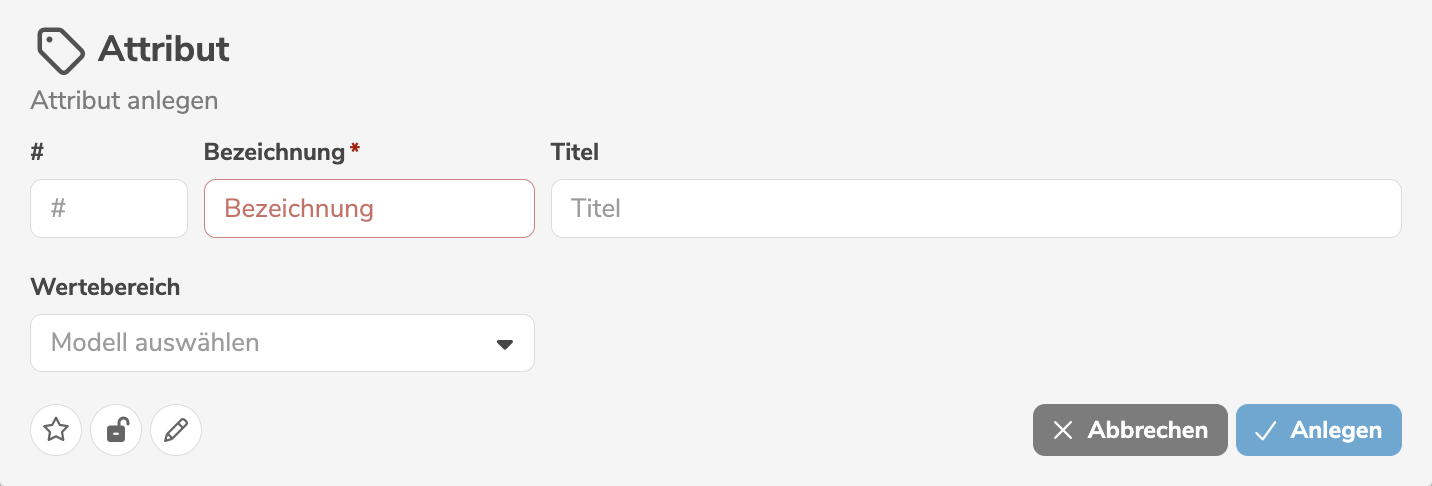Click the Wertebereich label
Viewport: 1432px width, 486px height.
tap(105, 287)
